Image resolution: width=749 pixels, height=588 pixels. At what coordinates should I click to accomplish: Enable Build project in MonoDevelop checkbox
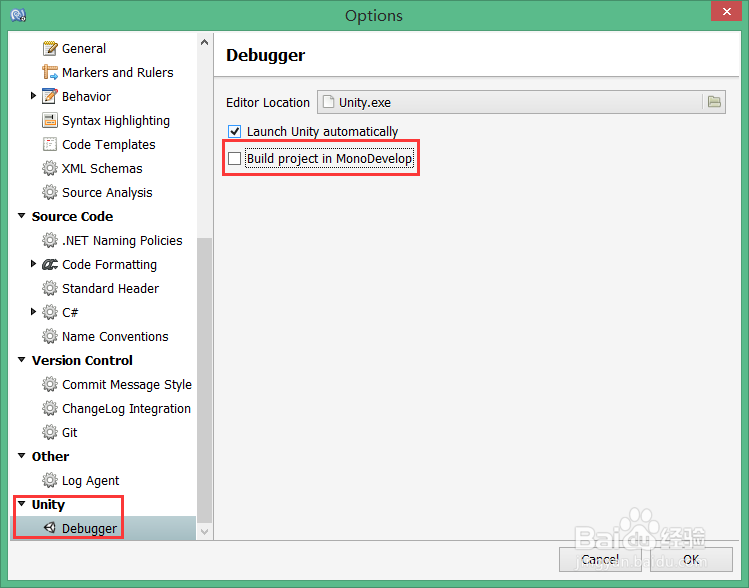pos(235,159)
